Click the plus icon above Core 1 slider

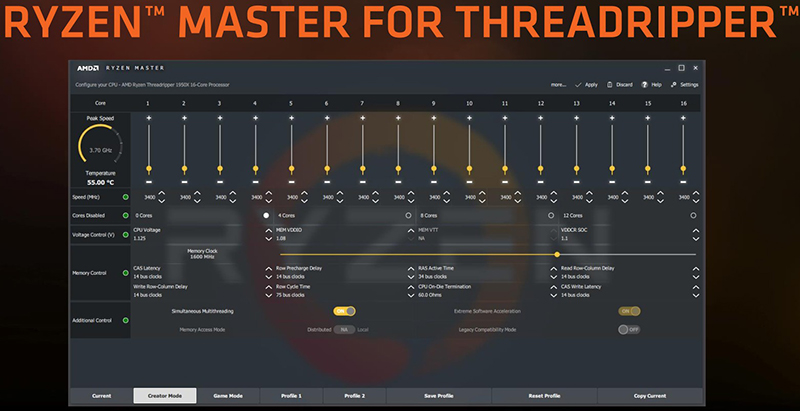tap(148, 118)
